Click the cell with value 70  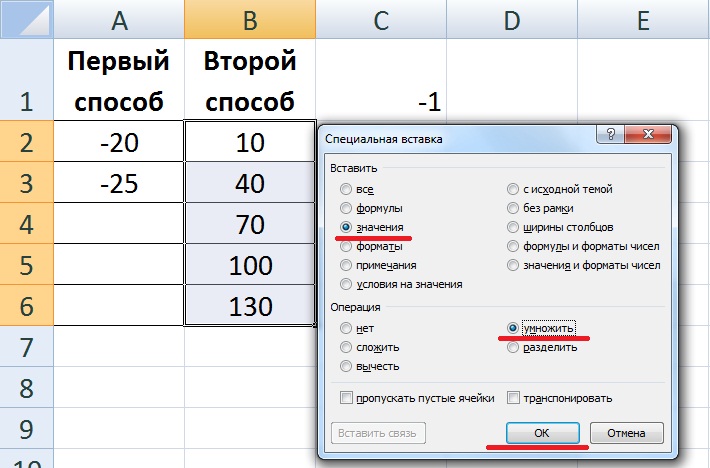click(x=250, y=223)
